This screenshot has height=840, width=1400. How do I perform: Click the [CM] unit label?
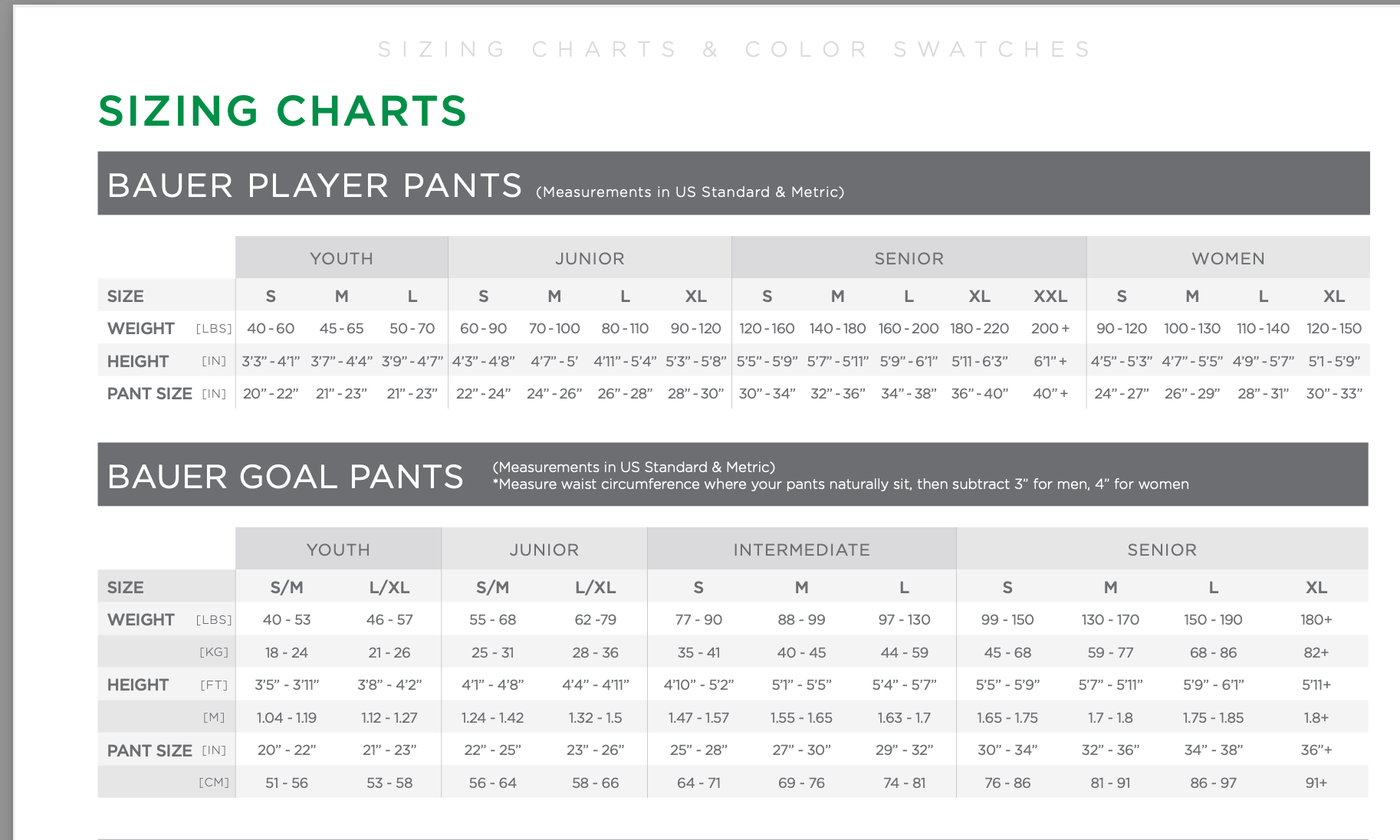[x=214, y=783]
